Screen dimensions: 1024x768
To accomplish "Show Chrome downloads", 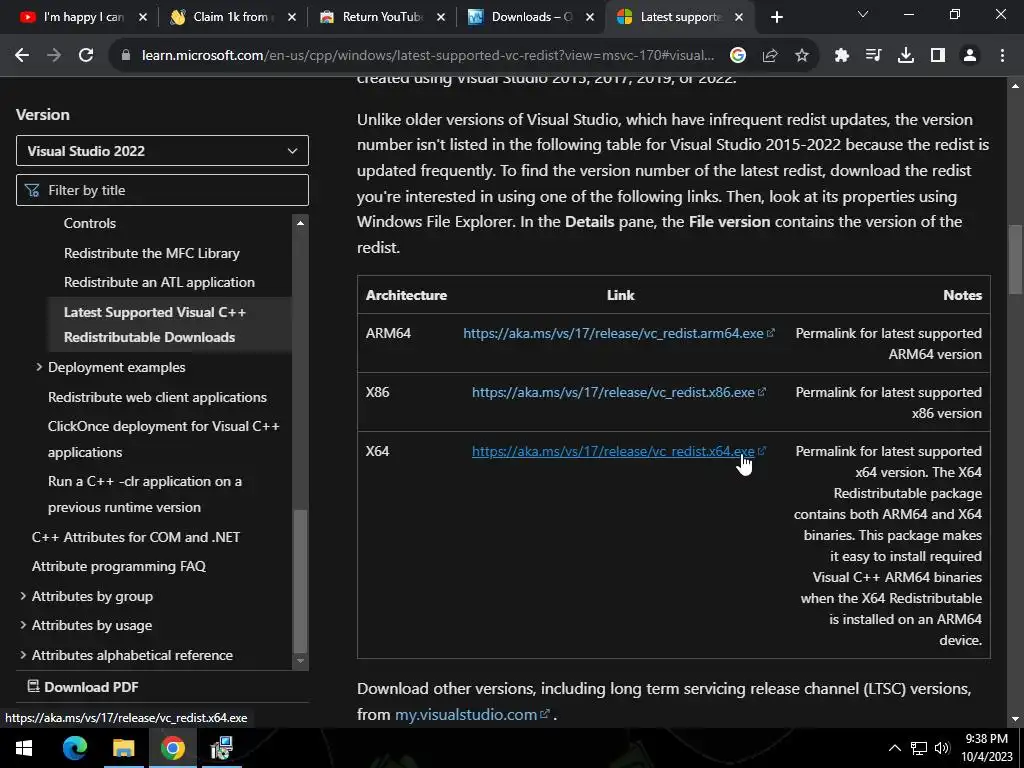I will point(906,56).
